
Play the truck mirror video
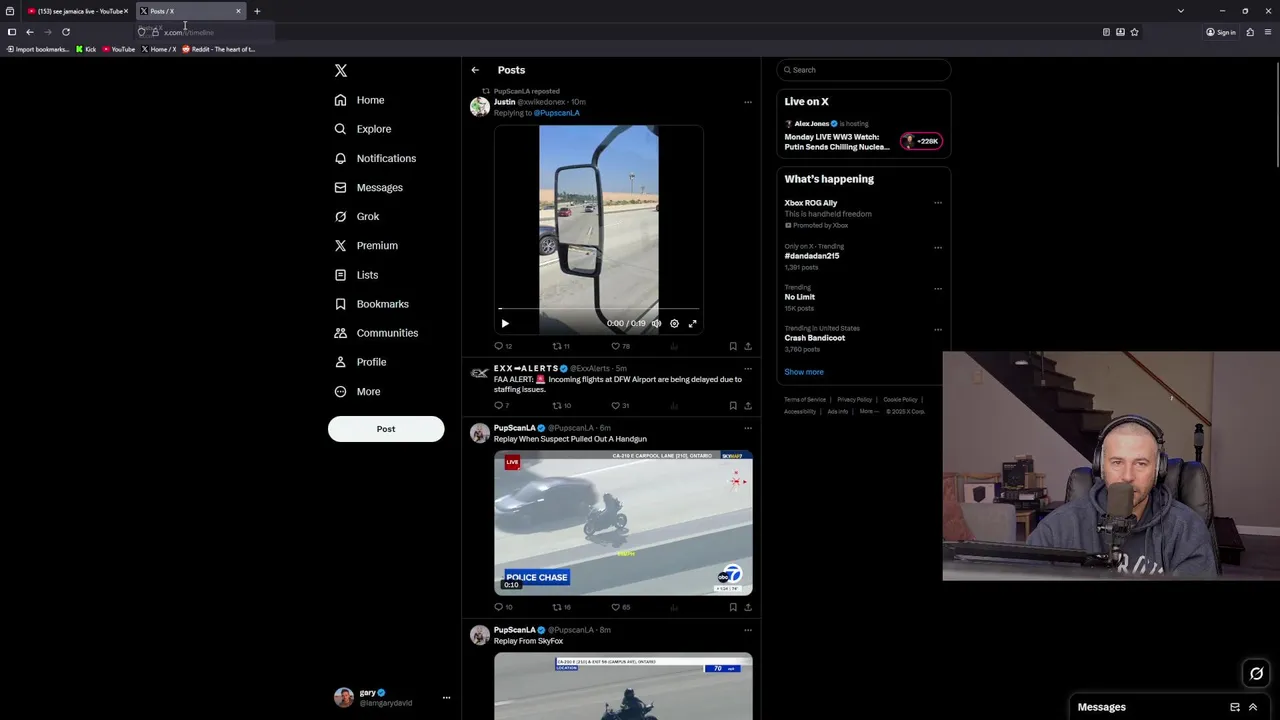pyautogui.click(x=505, y=324)
